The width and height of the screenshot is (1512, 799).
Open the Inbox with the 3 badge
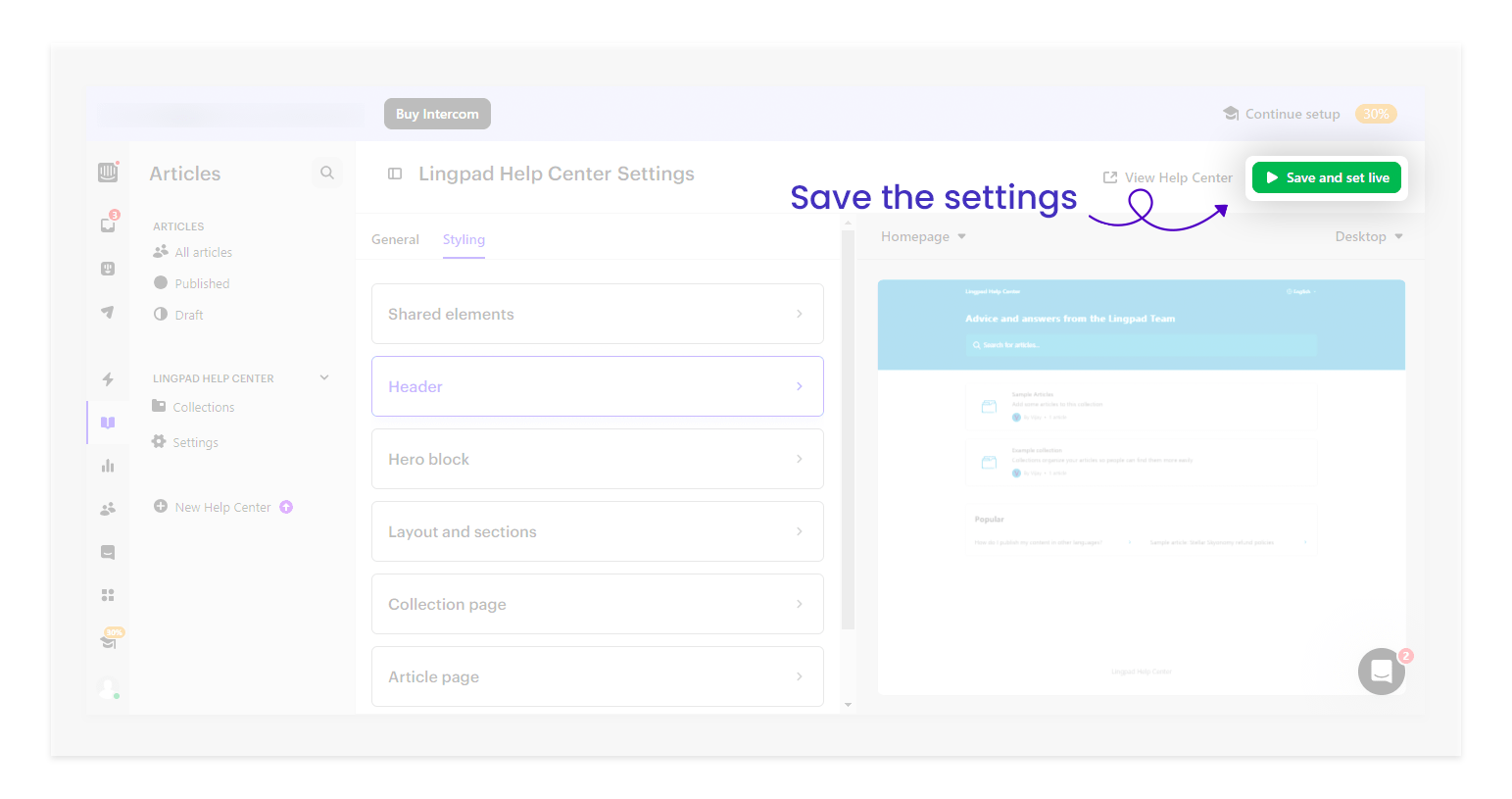(109, 225)
